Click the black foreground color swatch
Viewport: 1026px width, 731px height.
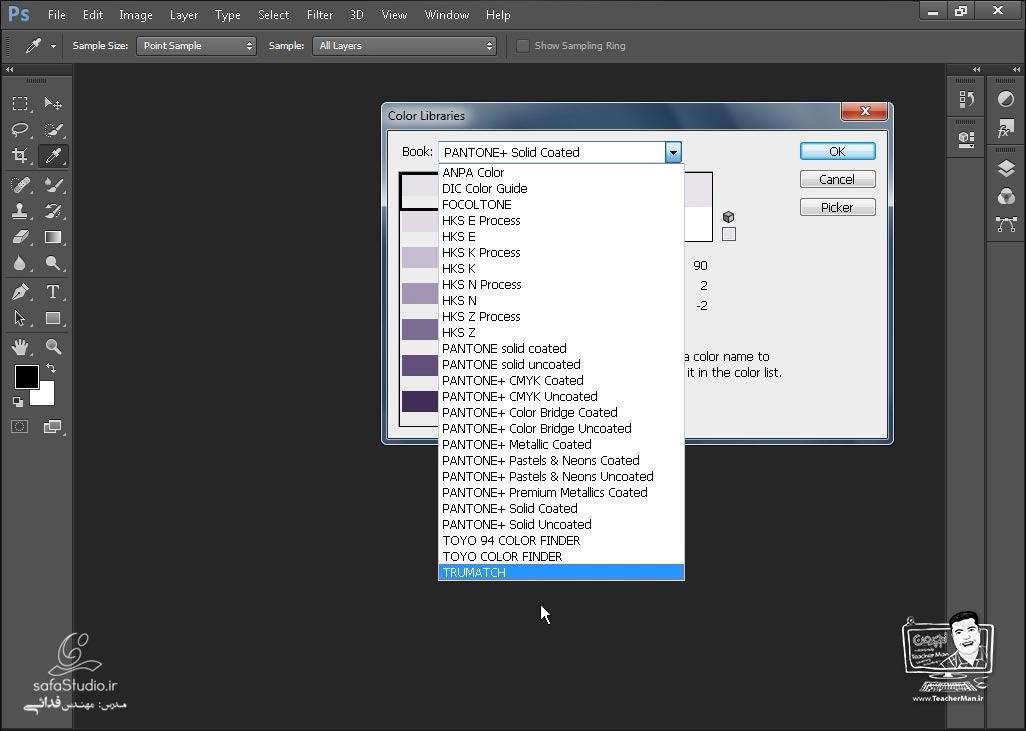coord(26,376)
